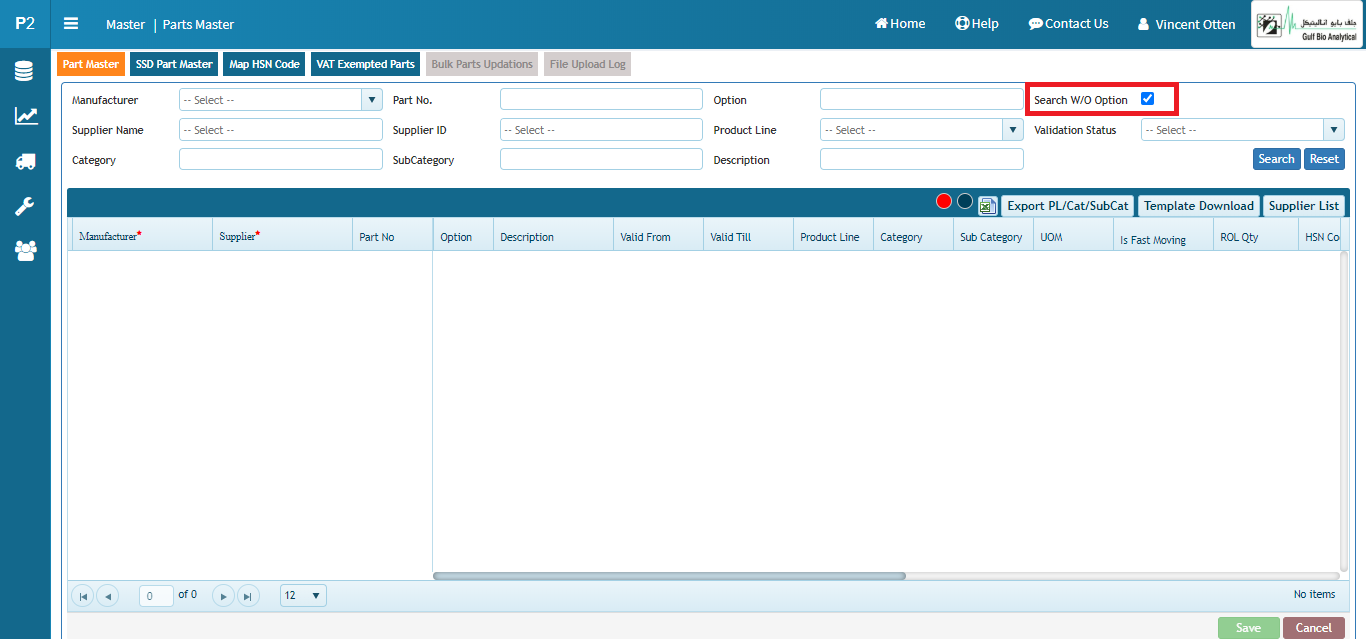1366x639 pixels.
Task: Focus the Part No. input field
Action: (601, 99)
